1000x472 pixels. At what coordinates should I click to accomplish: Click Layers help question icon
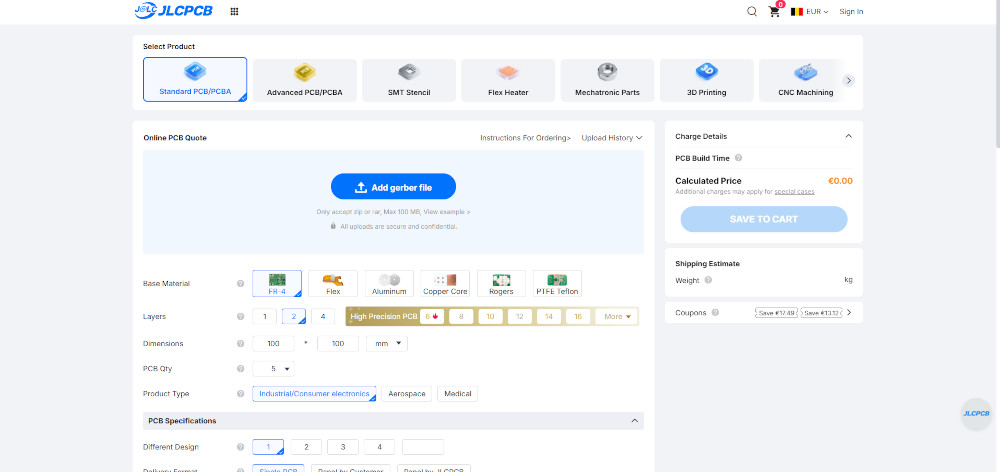(x=240, y=316)
